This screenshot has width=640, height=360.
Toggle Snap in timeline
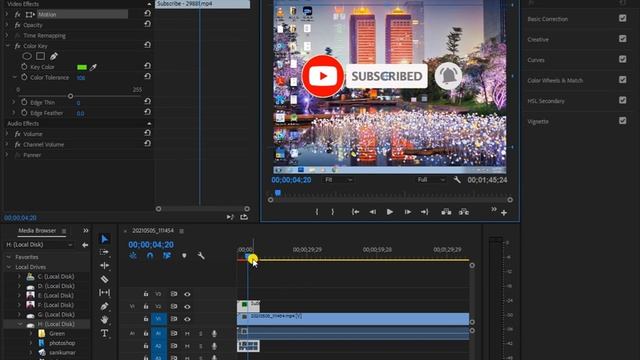(x=150, y=256)
